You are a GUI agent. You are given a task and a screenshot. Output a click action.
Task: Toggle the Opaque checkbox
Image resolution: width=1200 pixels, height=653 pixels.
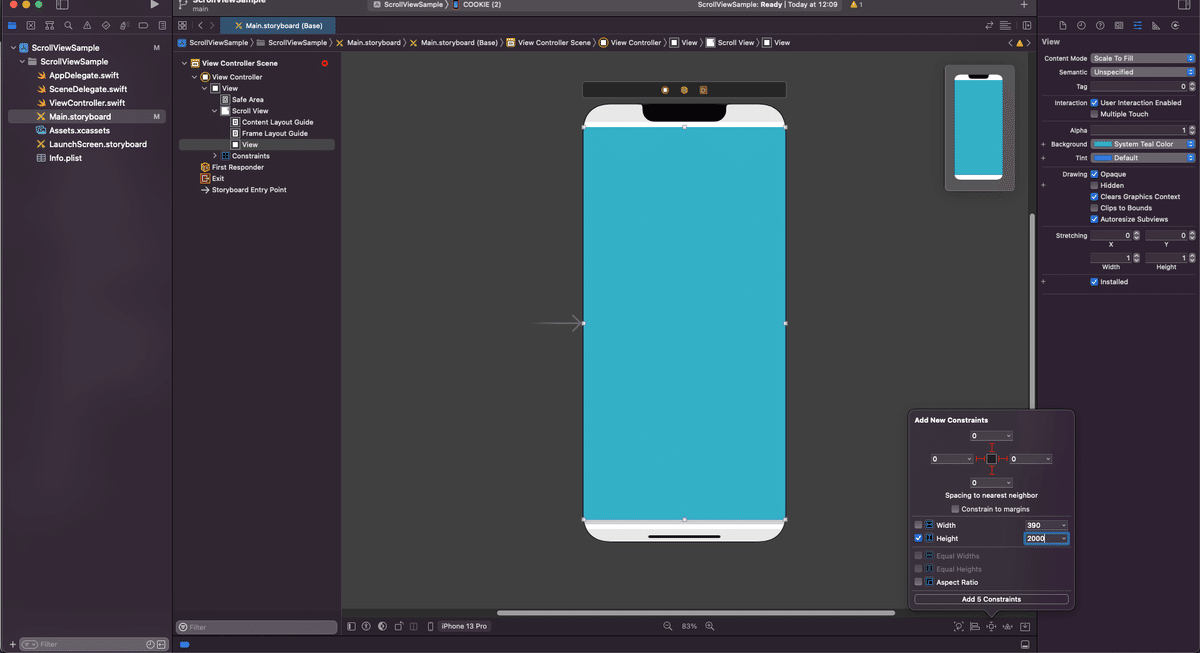pyautogui.click(x=1094, y=174)
